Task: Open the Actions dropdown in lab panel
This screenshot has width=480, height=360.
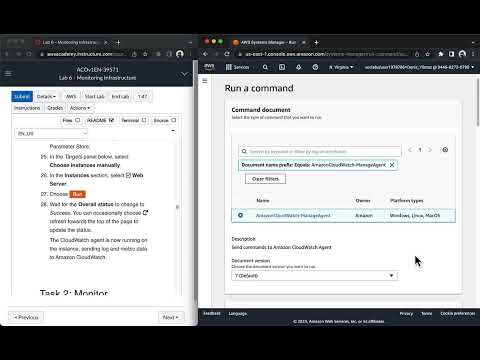Action: click(x=80, y=108)
